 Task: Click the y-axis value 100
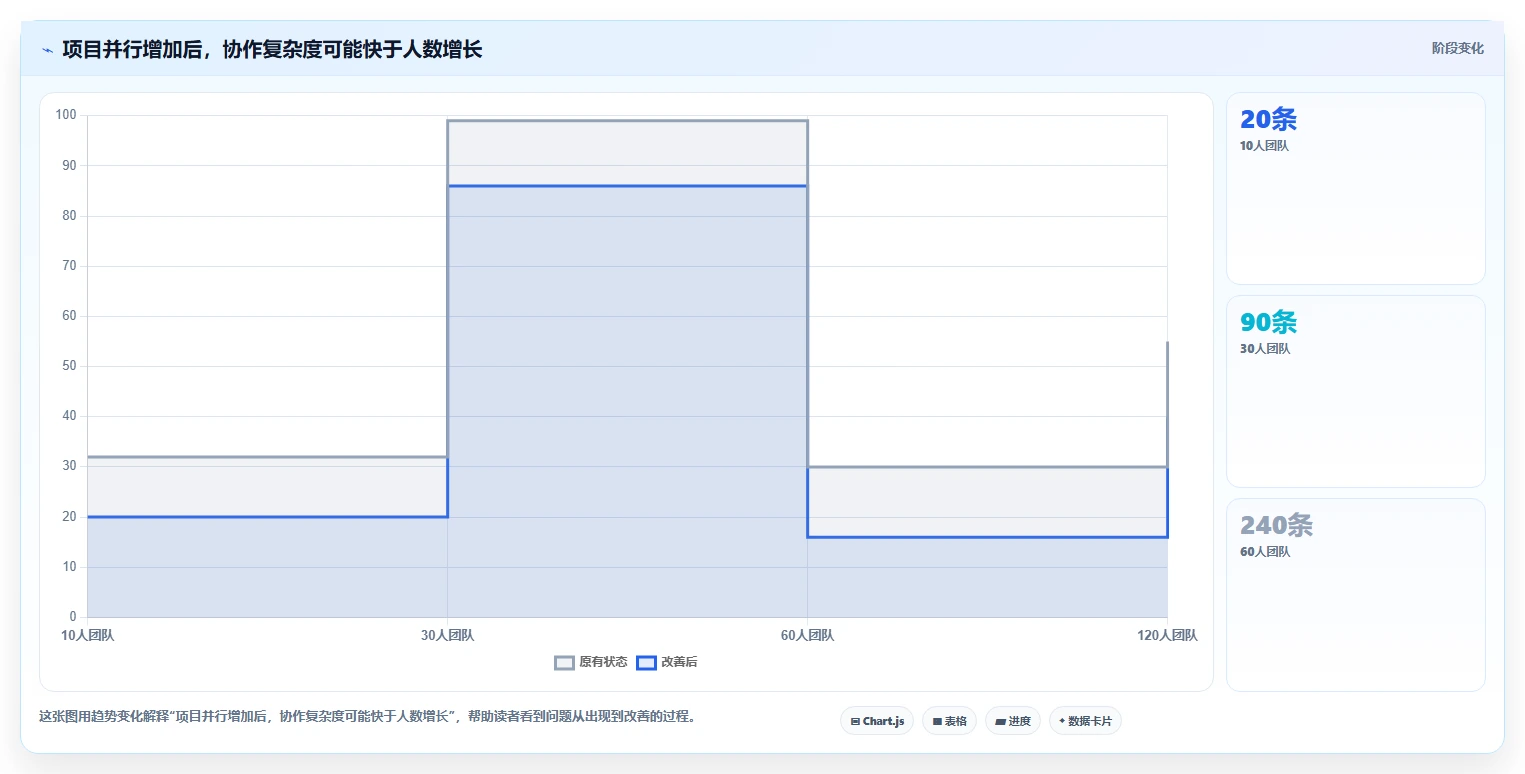coord(67,115)
